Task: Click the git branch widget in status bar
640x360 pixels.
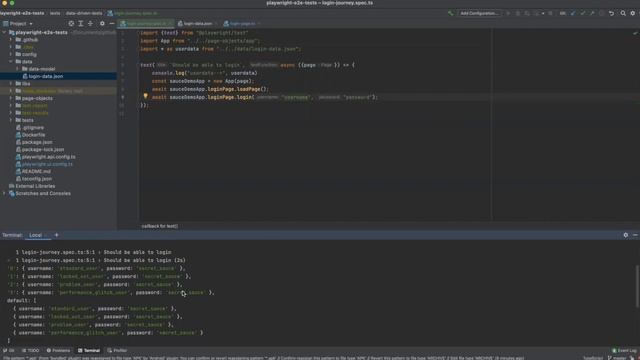Action: 618,358
